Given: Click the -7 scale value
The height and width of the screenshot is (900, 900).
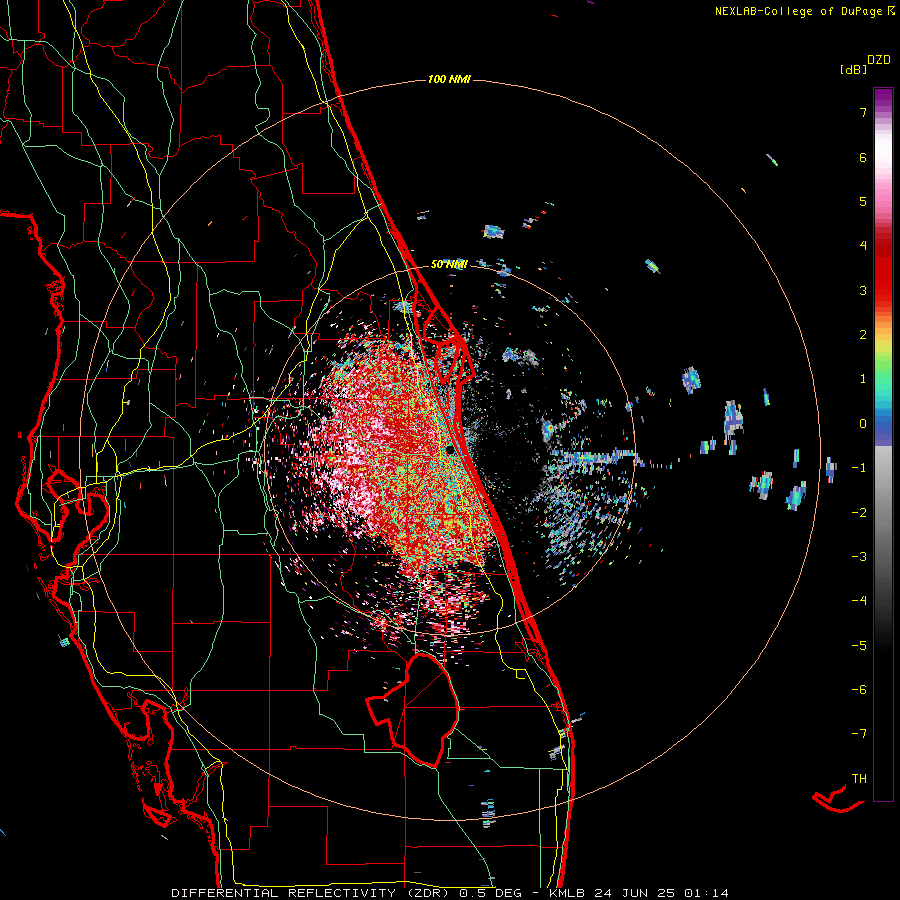Looking at the screenshot, I should 859,734.
